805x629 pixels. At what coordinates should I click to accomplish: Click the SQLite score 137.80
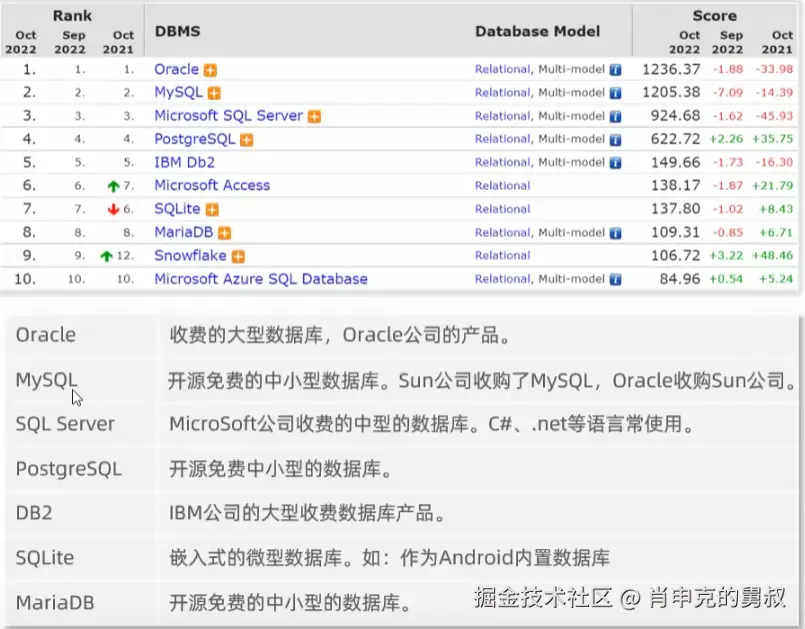click(675, 209)
